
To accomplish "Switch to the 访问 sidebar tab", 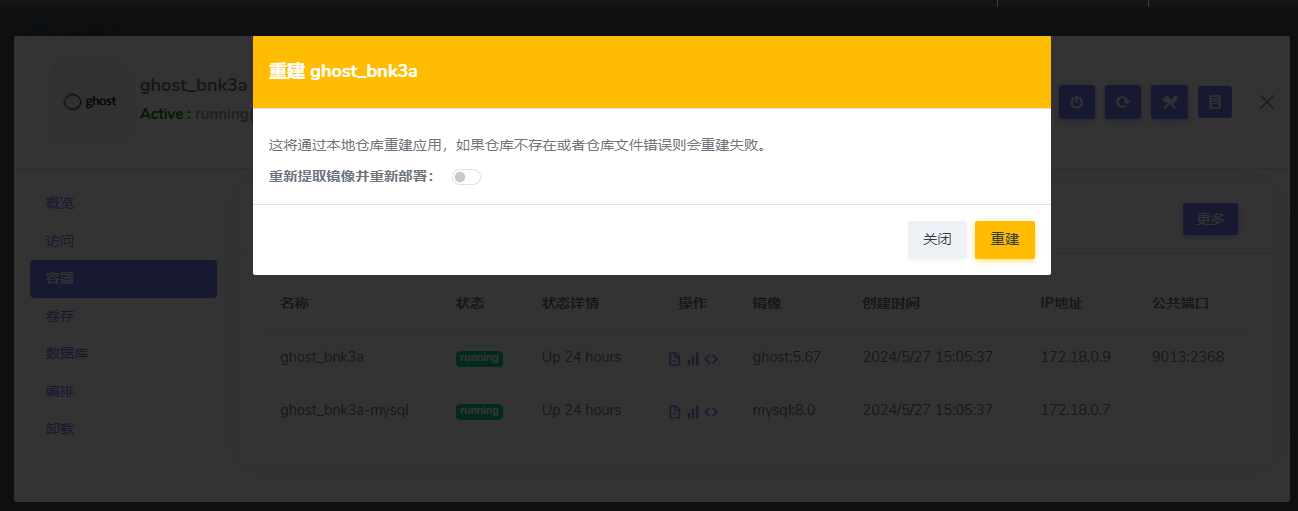I will 60,241.
